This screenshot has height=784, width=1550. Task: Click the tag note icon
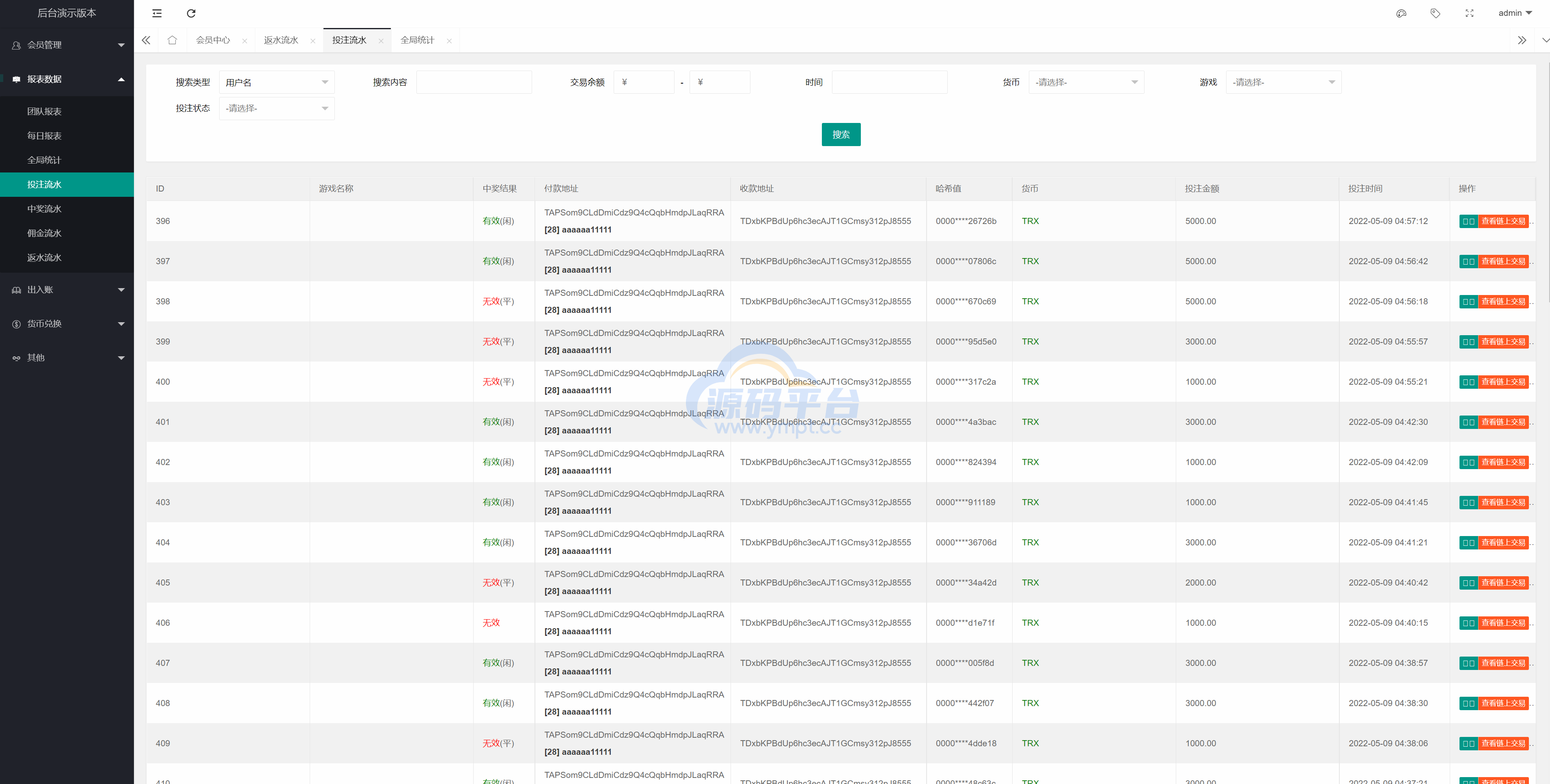[1435, 13]
